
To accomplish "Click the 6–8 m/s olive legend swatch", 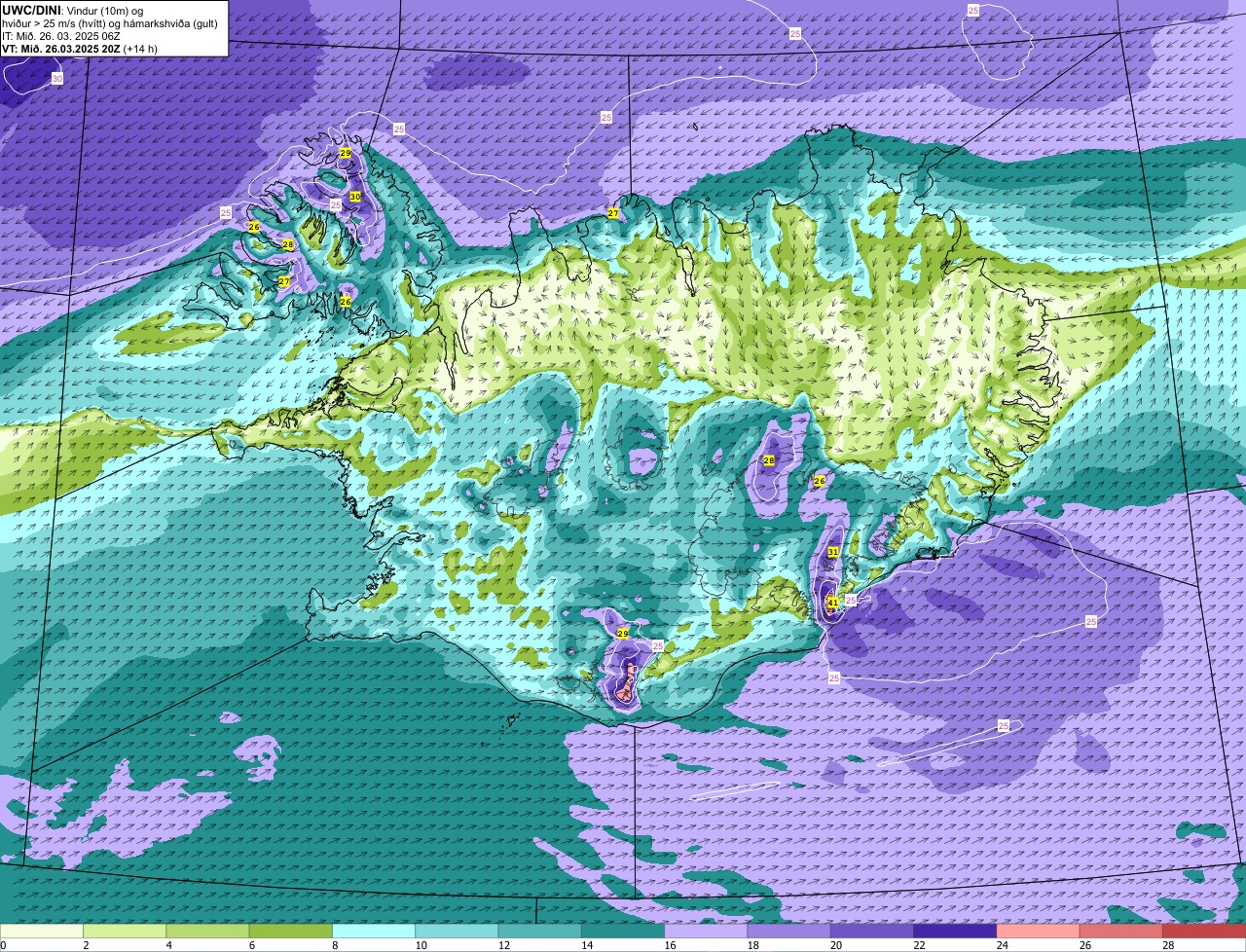I will [290, 931].
